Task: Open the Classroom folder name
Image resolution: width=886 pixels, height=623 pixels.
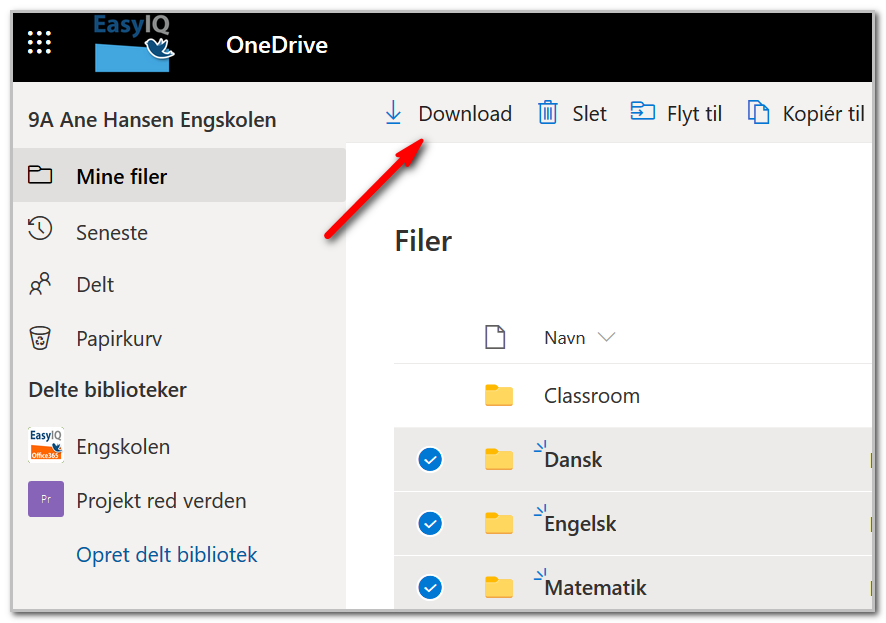Action: coord(592,396)
